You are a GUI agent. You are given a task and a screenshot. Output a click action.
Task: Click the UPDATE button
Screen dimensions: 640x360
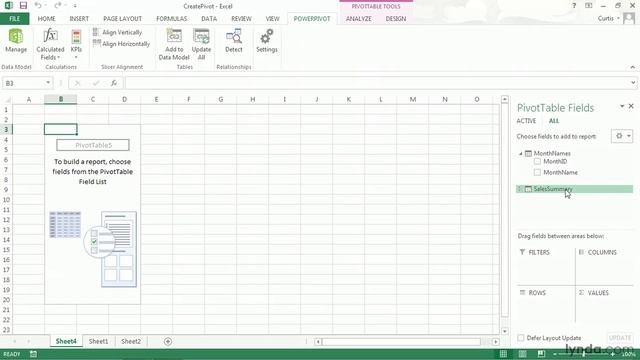click(x=620, y=338)
